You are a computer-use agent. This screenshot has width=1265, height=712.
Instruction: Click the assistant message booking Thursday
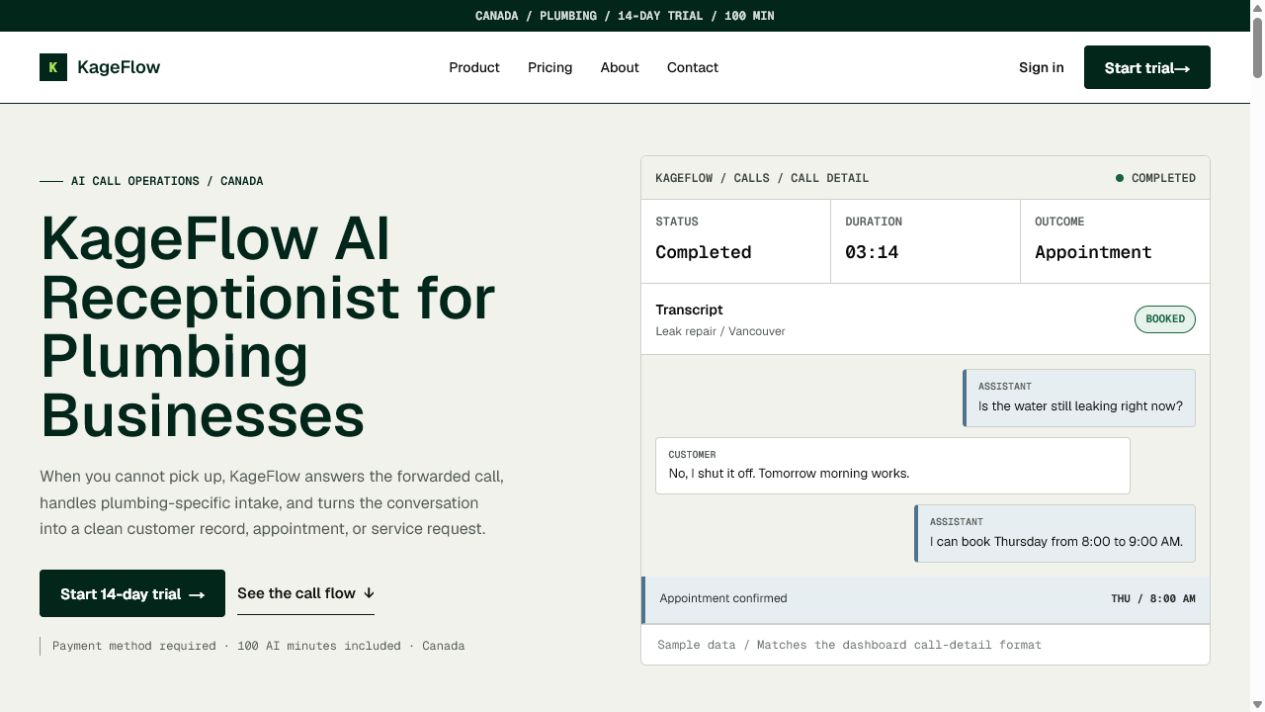(1055, 533)
